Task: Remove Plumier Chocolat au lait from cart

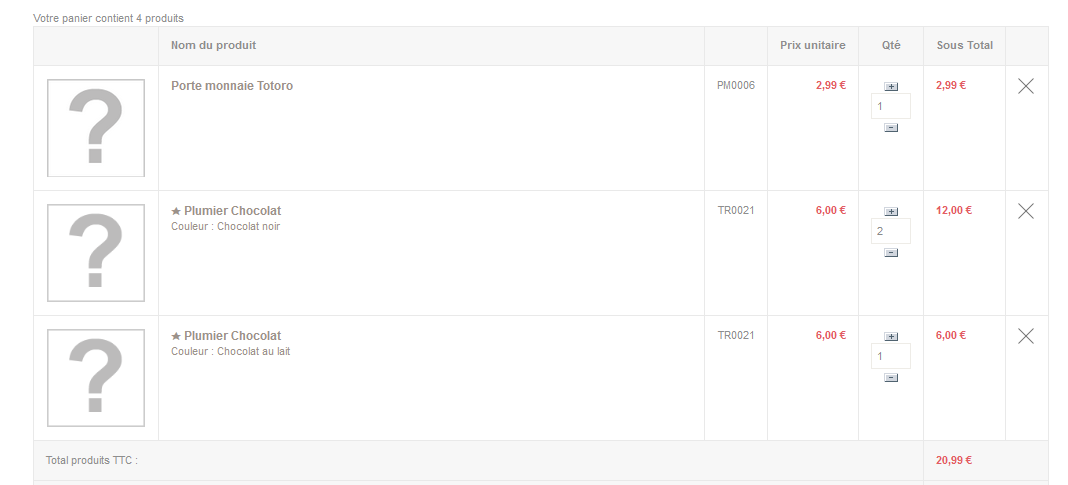Action: [x=1026, y=336]
